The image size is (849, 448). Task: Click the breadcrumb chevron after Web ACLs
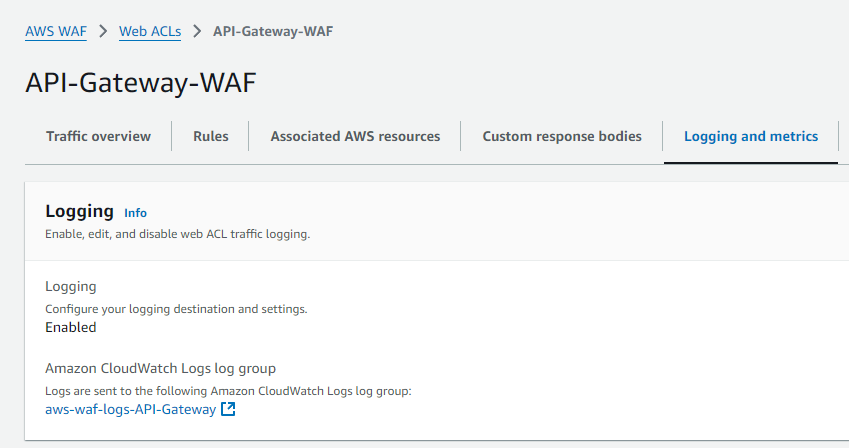197,31
